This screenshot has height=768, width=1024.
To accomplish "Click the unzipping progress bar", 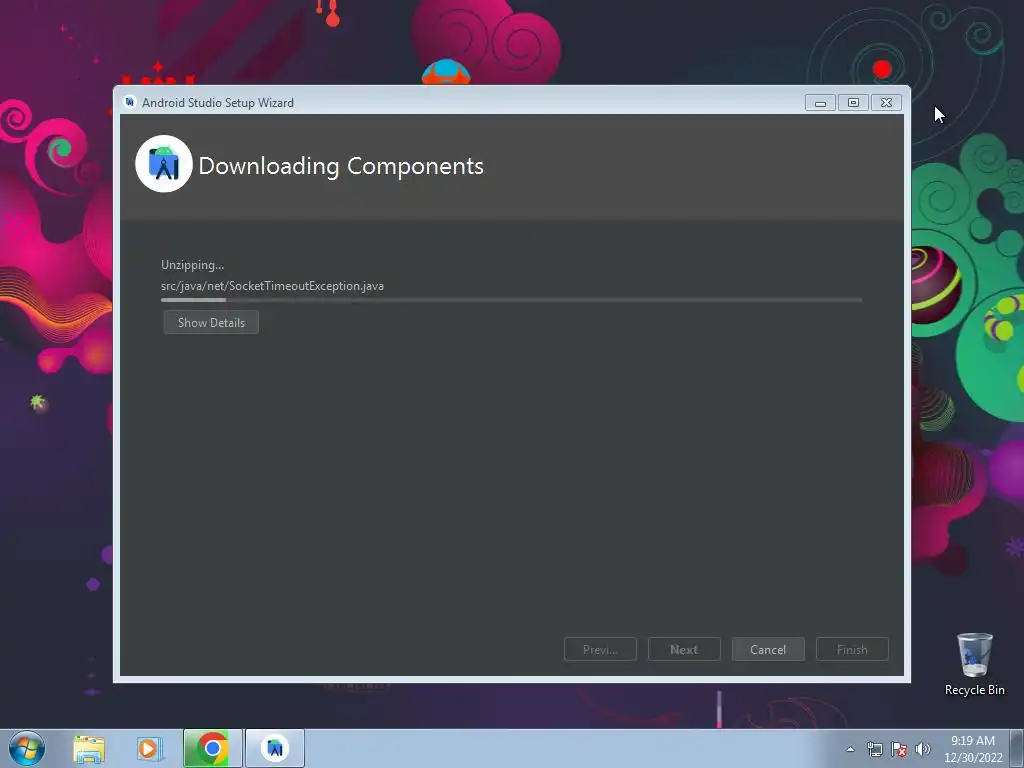I will 511,300.
